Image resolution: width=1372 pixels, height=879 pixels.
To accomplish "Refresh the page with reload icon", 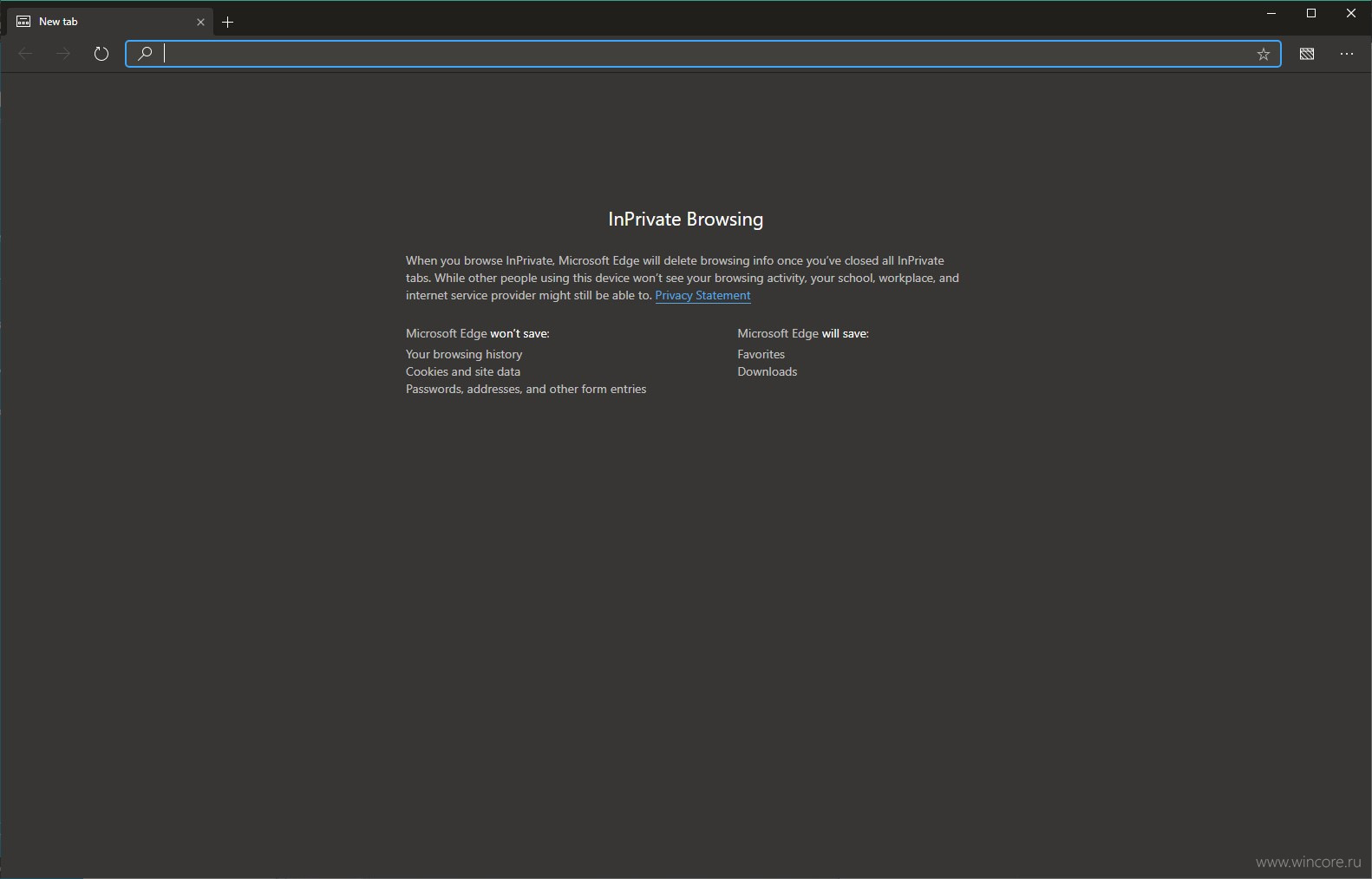I will tap(101, 54).
